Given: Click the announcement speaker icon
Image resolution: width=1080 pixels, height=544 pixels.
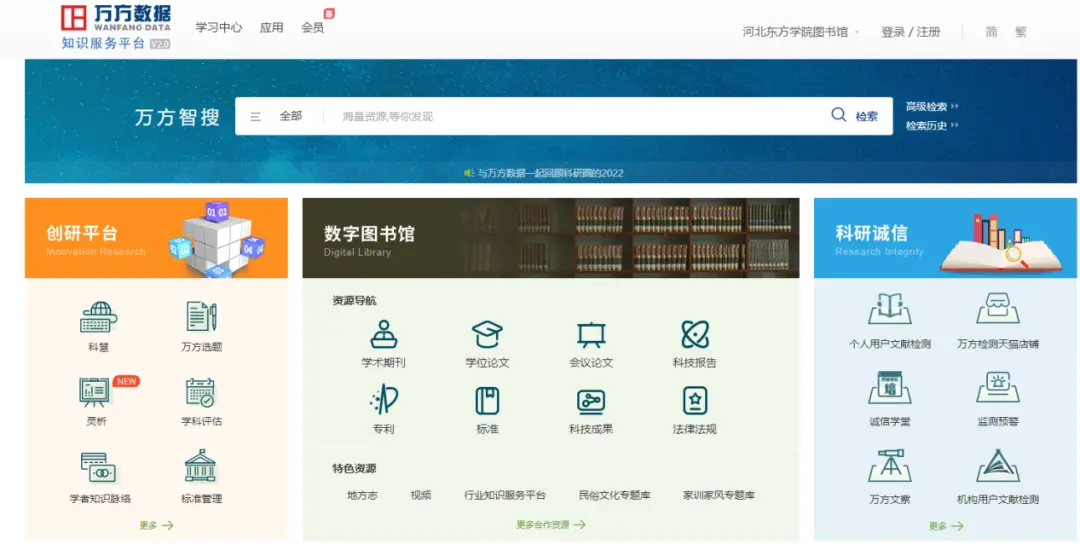Looking at the screenshot, I should click(468, 173).
